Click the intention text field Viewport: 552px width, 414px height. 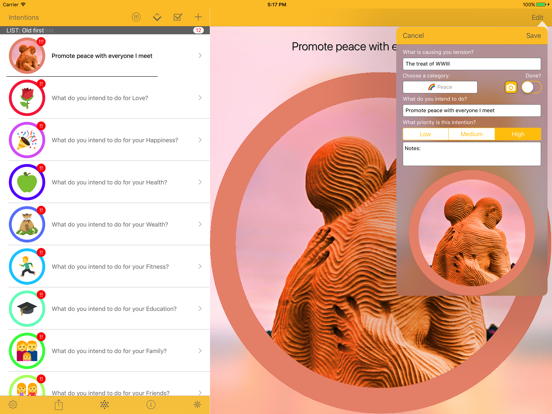[x=472, y=110]
